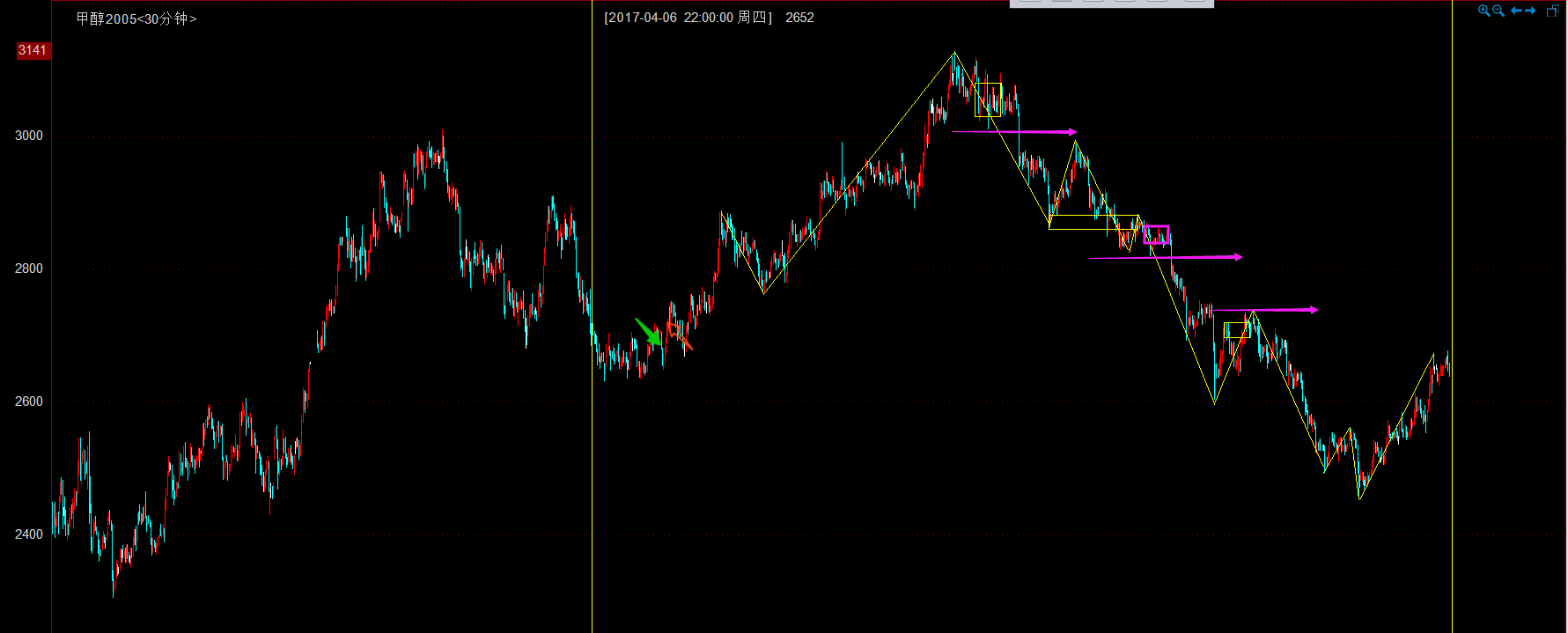Click the 2400 price axis label
The height and width of the screenshot is (633, 1568).
[x=29, y=534]
